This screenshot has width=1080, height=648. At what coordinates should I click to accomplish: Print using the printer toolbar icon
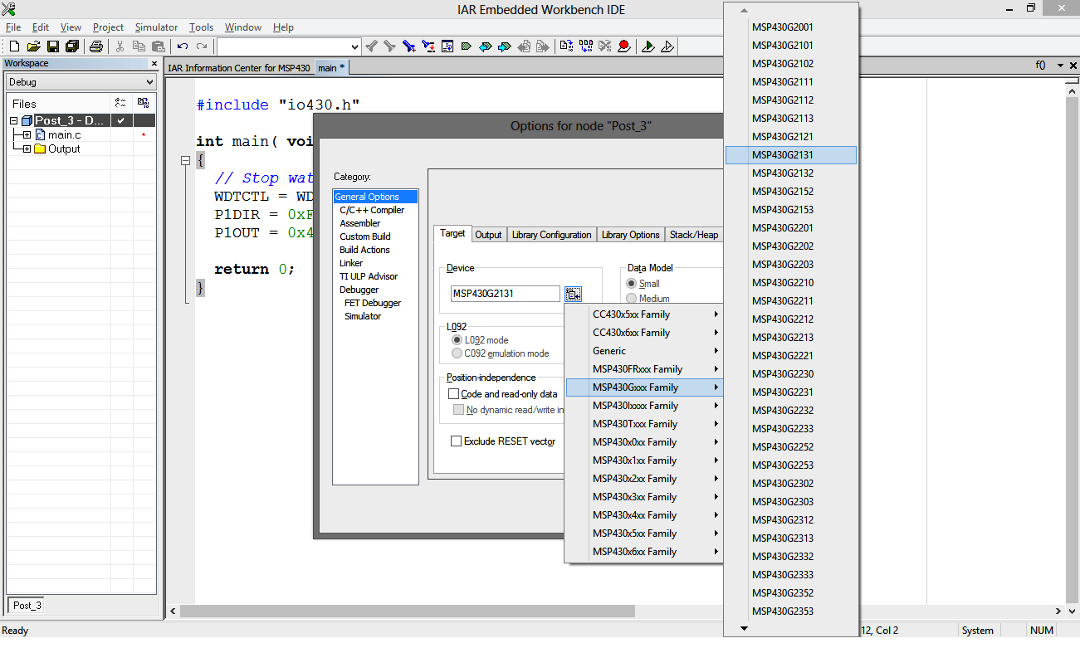(96, 47)
